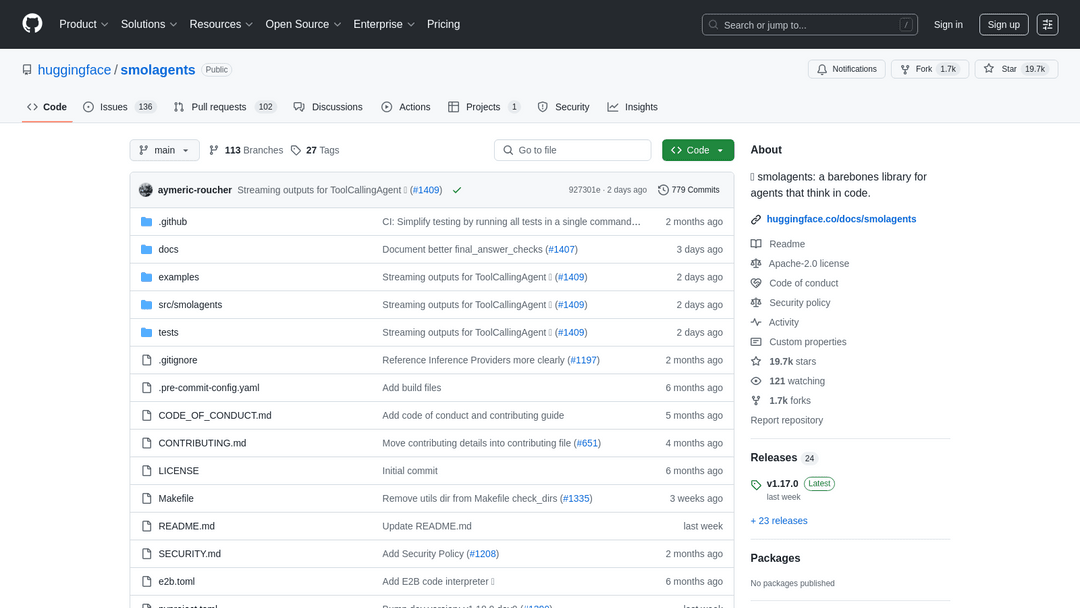1080x608 pixels.
Task: Click the heart icon beside Code of conduct
Action: pos(756,283)
